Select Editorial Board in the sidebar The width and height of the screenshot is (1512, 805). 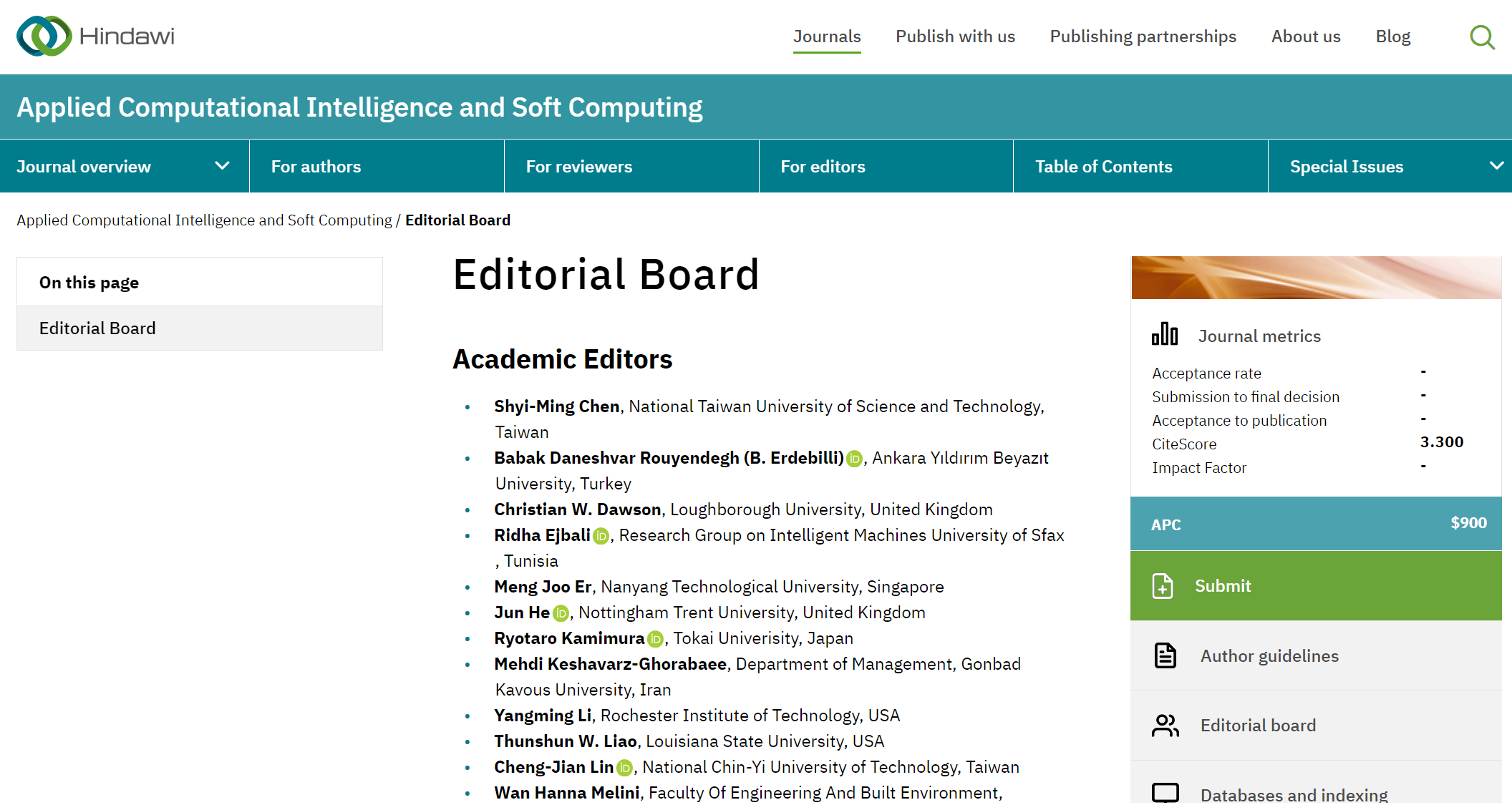[97, 328]
